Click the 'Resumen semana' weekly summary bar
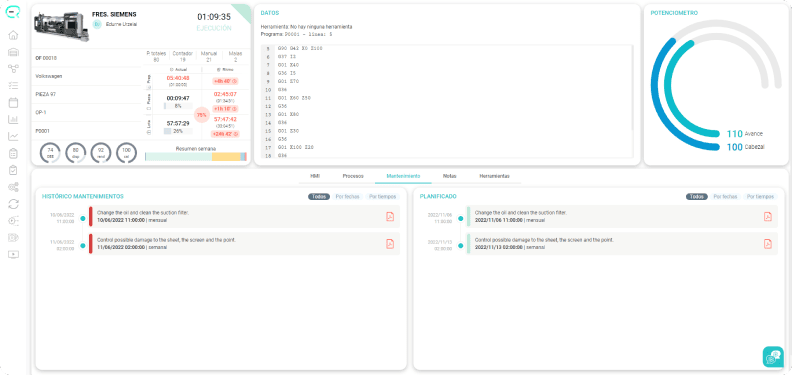The width and height of the screenshot is (792, 375). (196, 157)
